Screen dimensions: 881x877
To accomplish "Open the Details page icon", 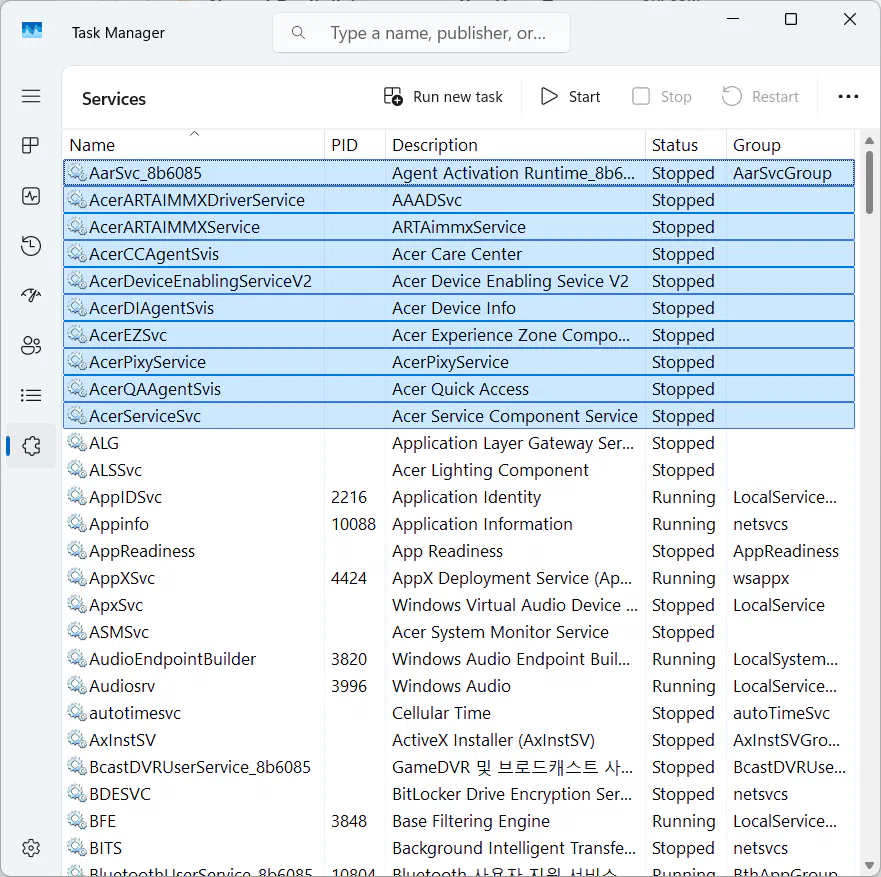I will pyautogui.click(x=31, y=396).
